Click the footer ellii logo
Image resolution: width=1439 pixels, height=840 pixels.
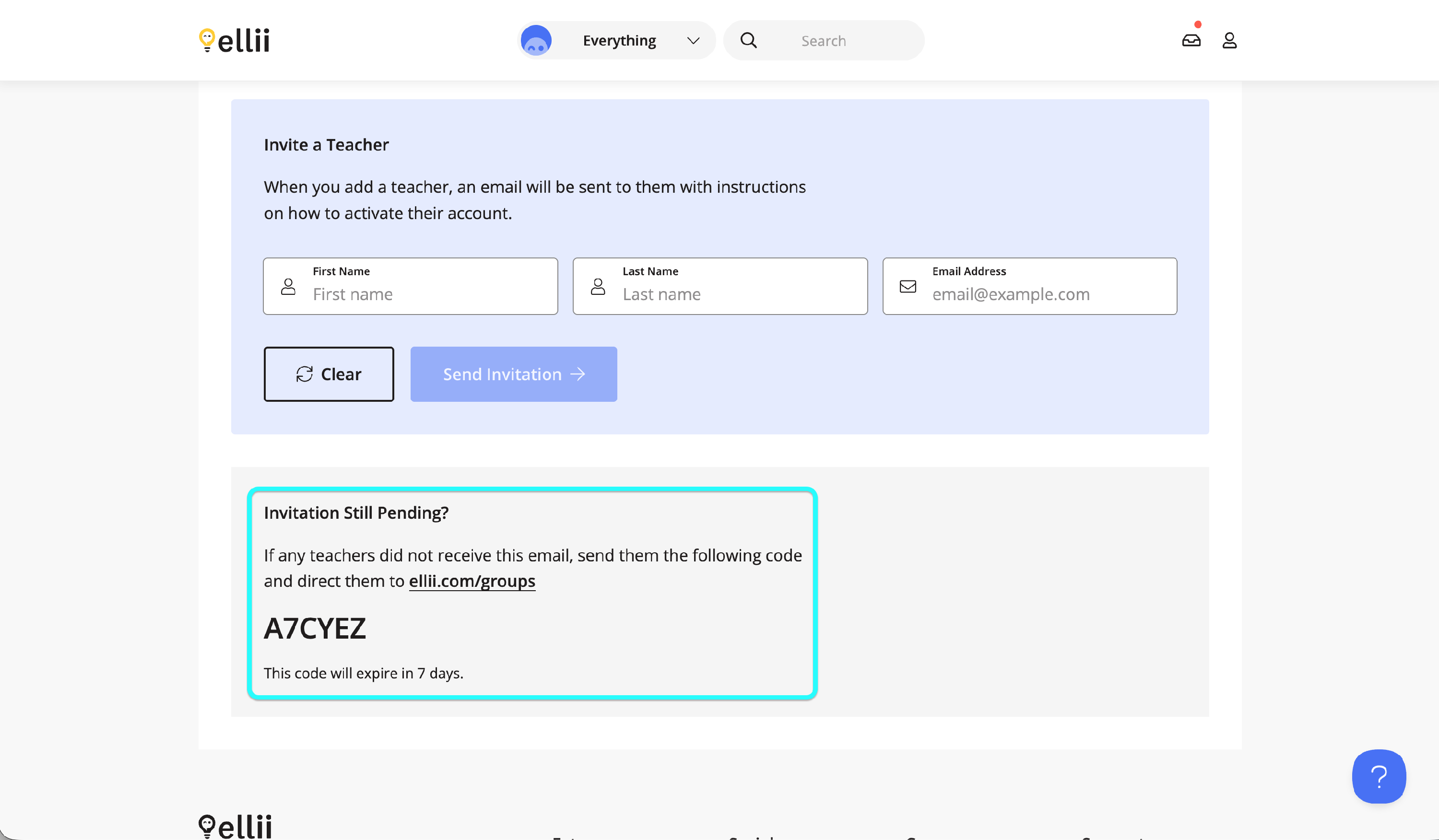pos(235,826)
